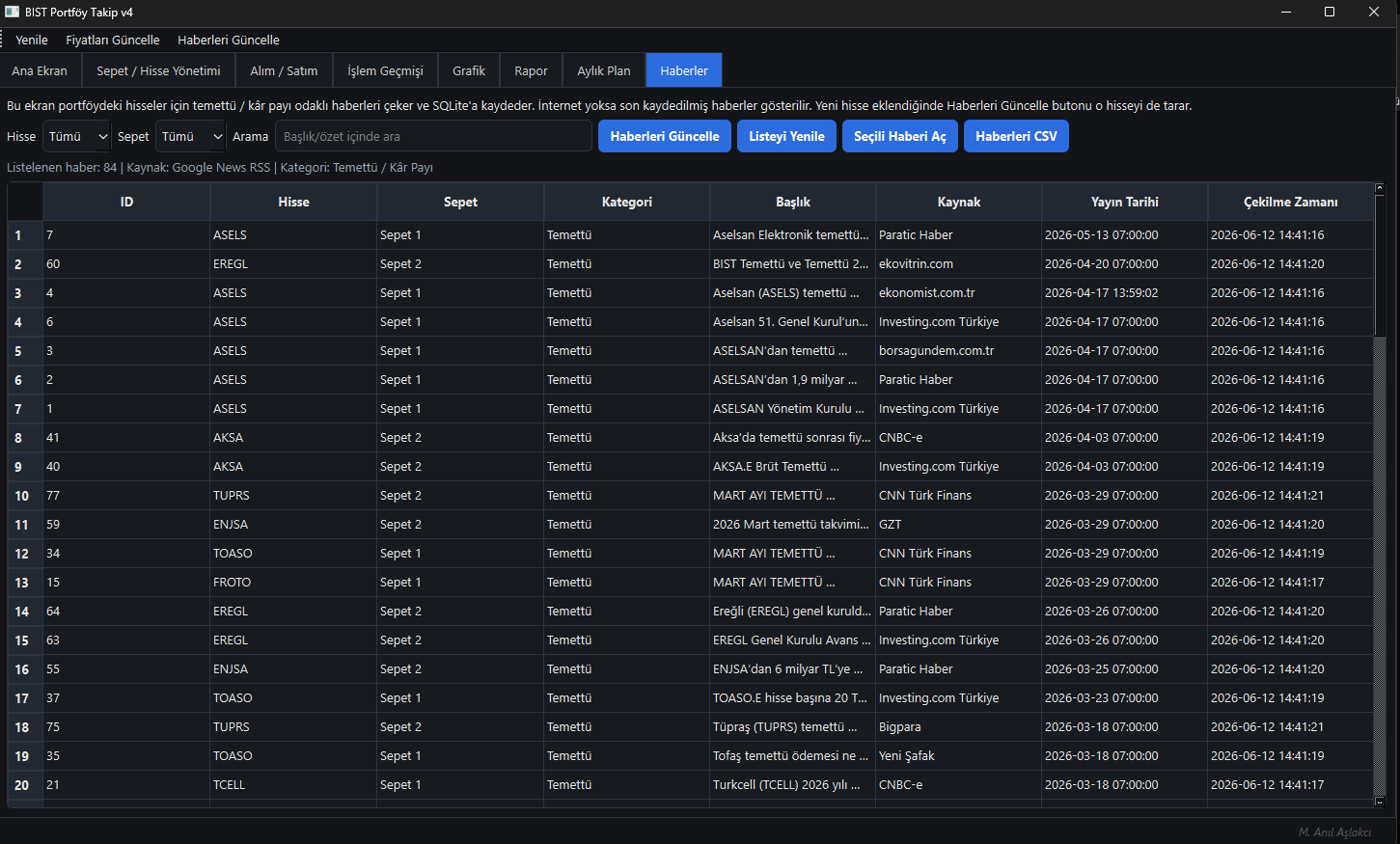The width and height of the screenshot is (1400, 844).
Task: Go to the Alım / Satım tab
Action: point(284,70)
